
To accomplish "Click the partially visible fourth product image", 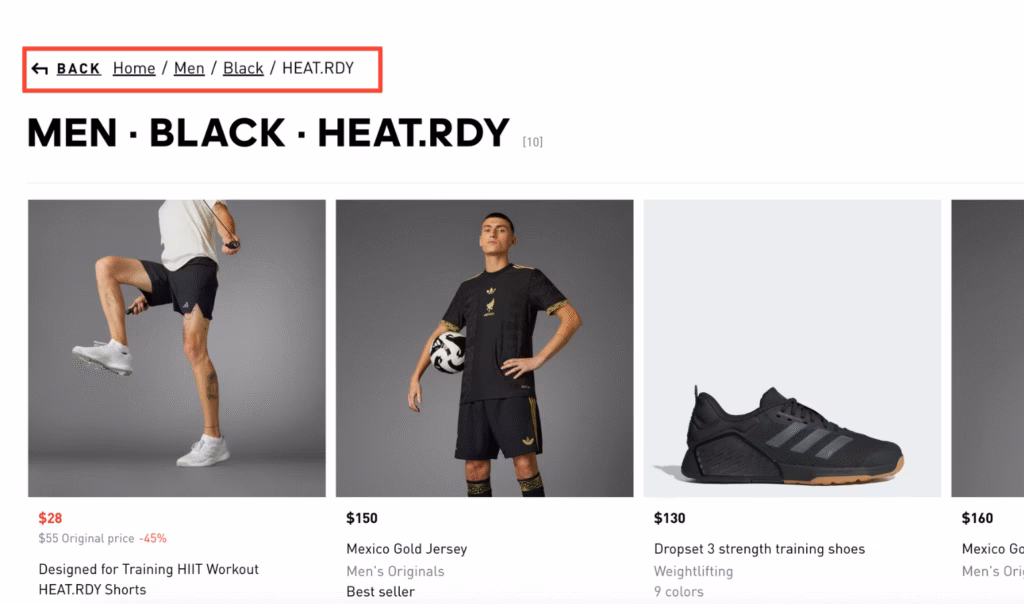I will coord(987,348).
